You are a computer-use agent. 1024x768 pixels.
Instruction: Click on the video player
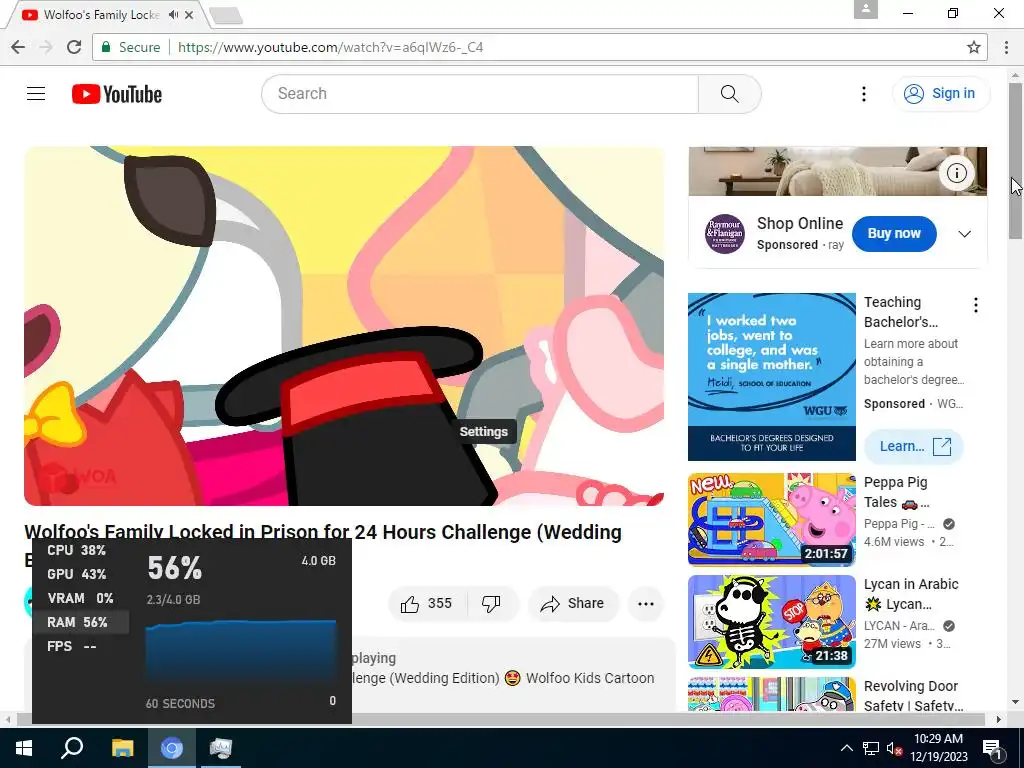pyautogui.click(x=344, y=326)
